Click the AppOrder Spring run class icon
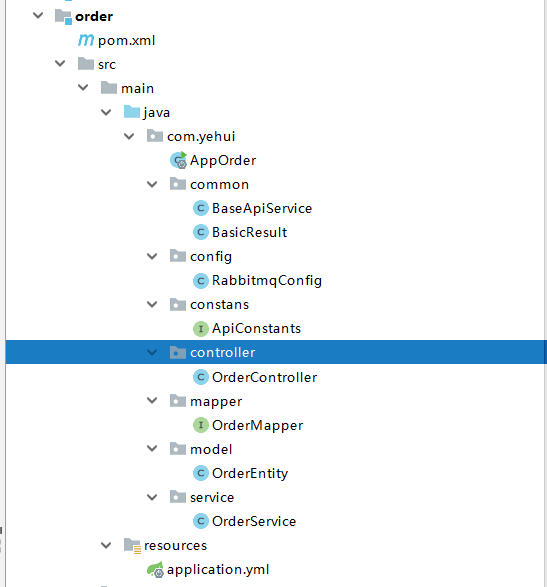 tap(179, 160)
